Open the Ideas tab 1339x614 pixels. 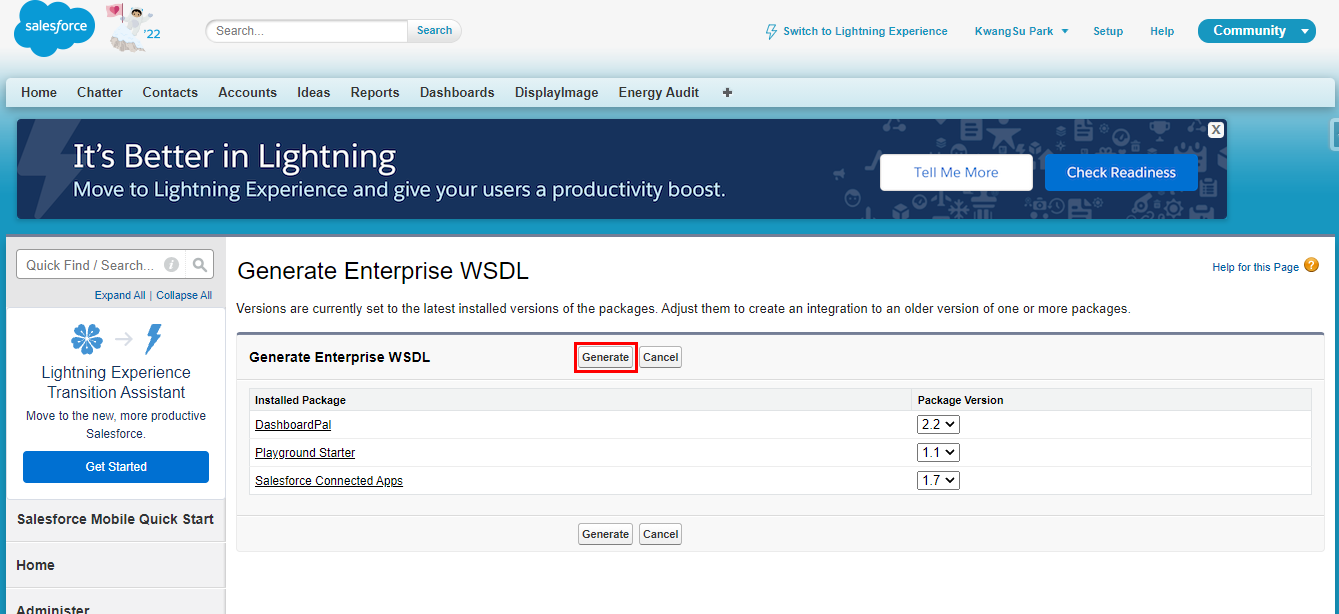(x=313, y=92)
